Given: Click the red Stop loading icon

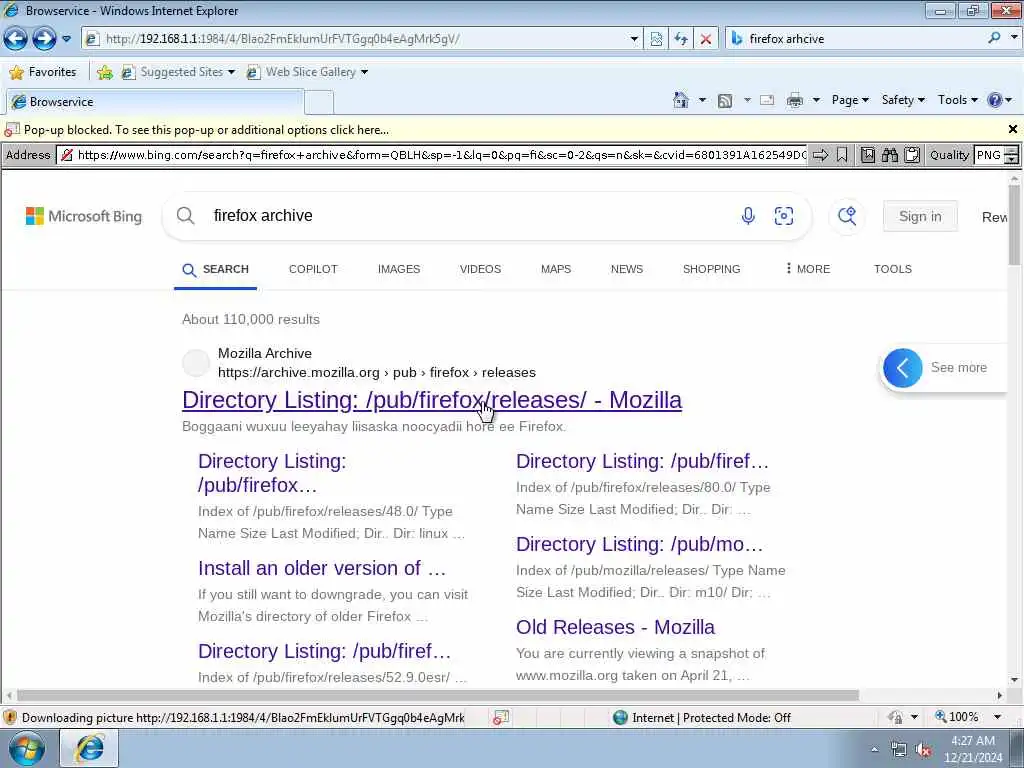Looking at the screenshot, I should point(705,39).
